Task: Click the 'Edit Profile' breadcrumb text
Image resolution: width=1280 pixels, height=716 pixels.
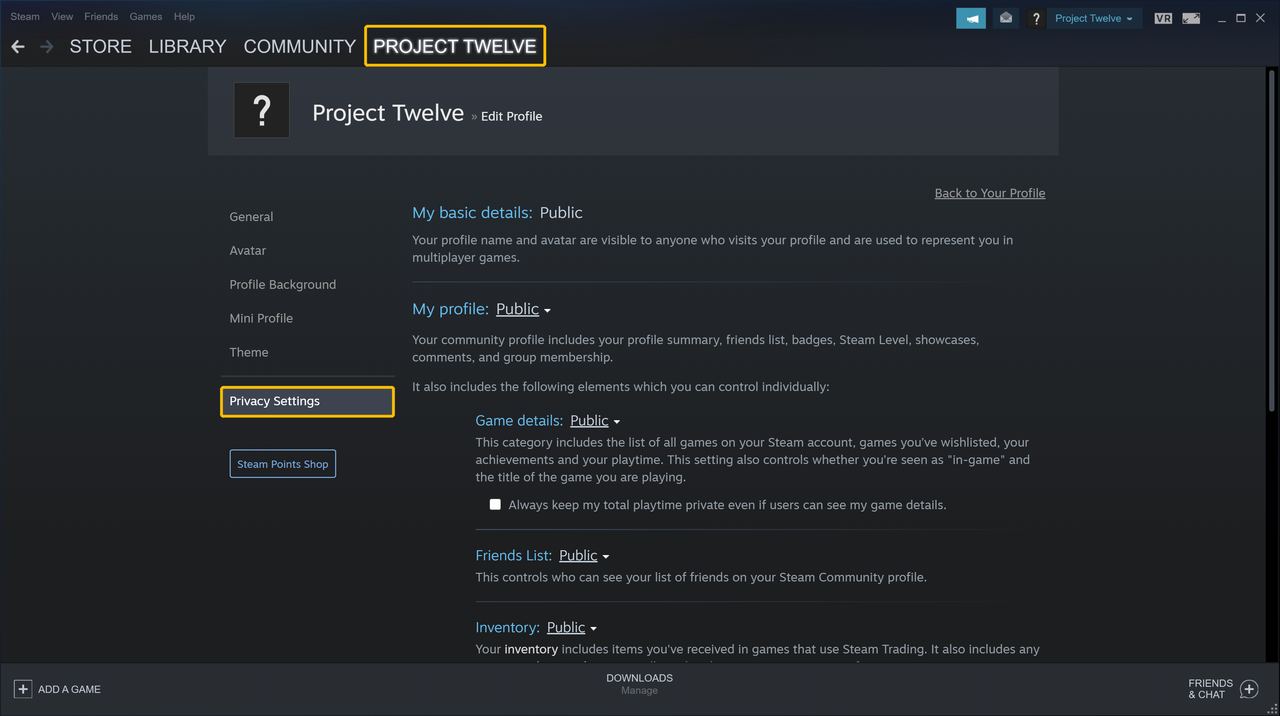Action: coord(512,117)
